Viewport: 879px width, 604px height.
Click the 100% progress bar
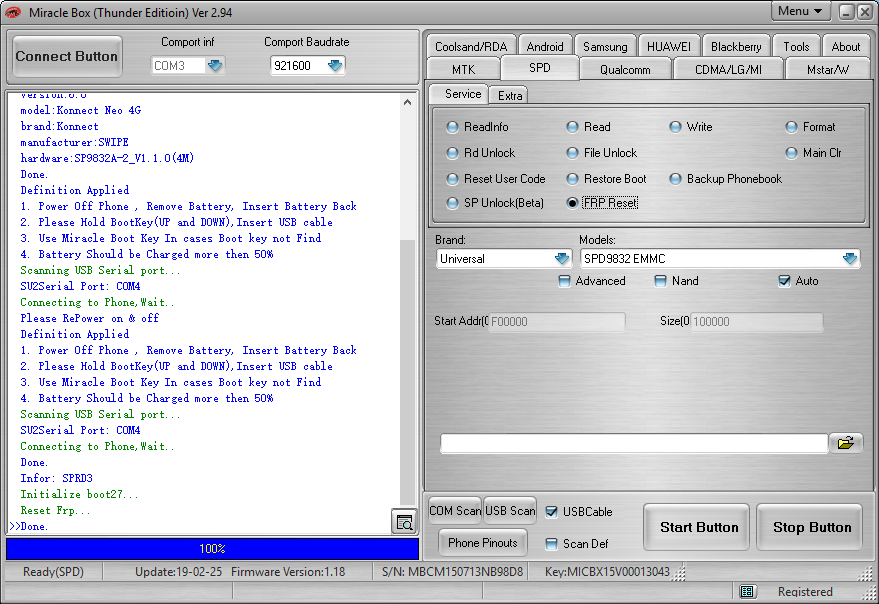pos(212,548)
